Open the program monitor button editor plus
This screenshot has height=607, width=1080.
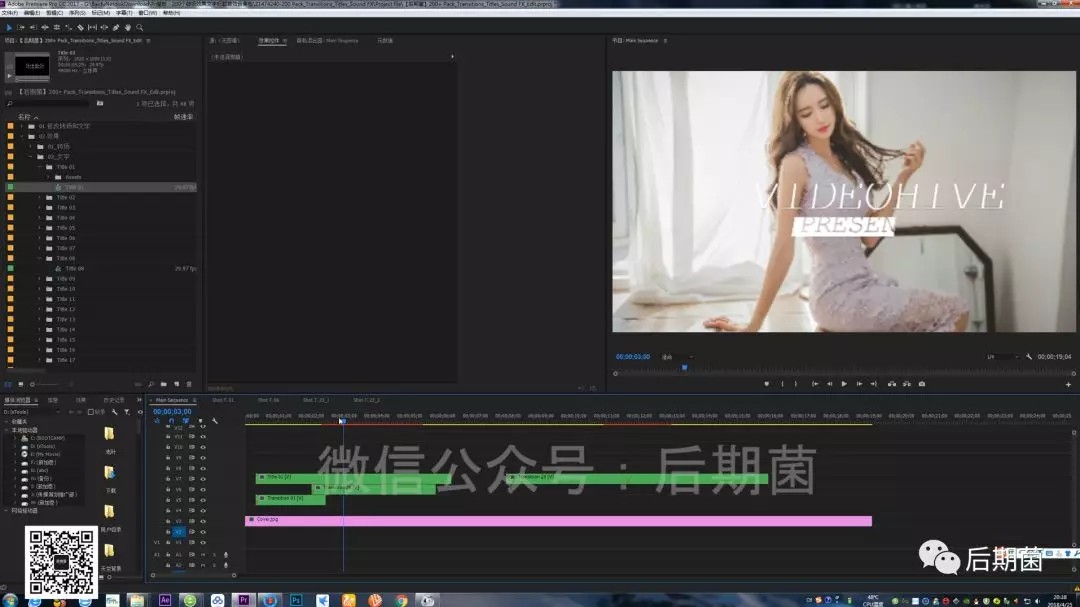[x=1068, y=384]
